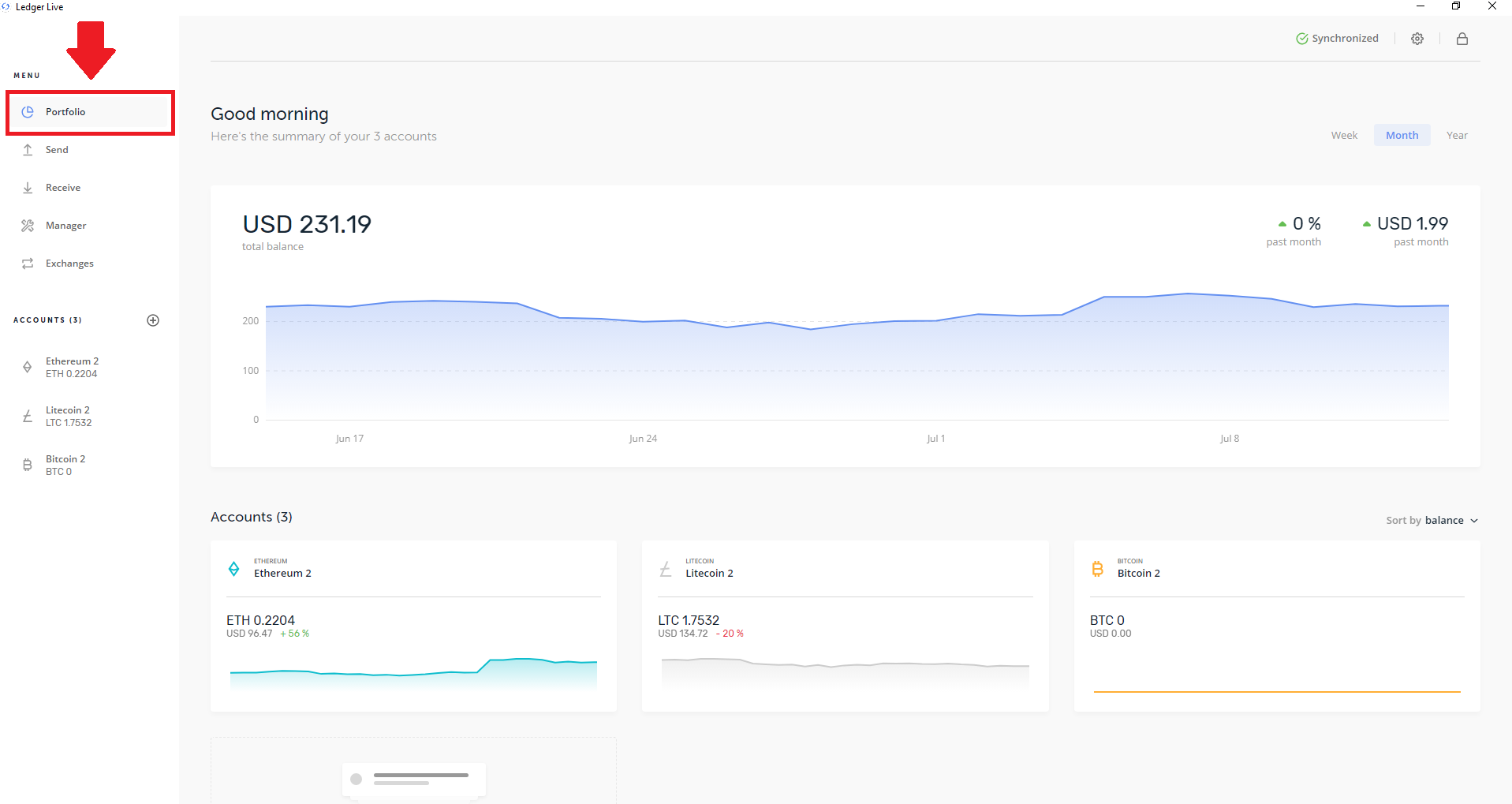Click the Litecoin icon in sidebar accounts

[x=28, y=416]
